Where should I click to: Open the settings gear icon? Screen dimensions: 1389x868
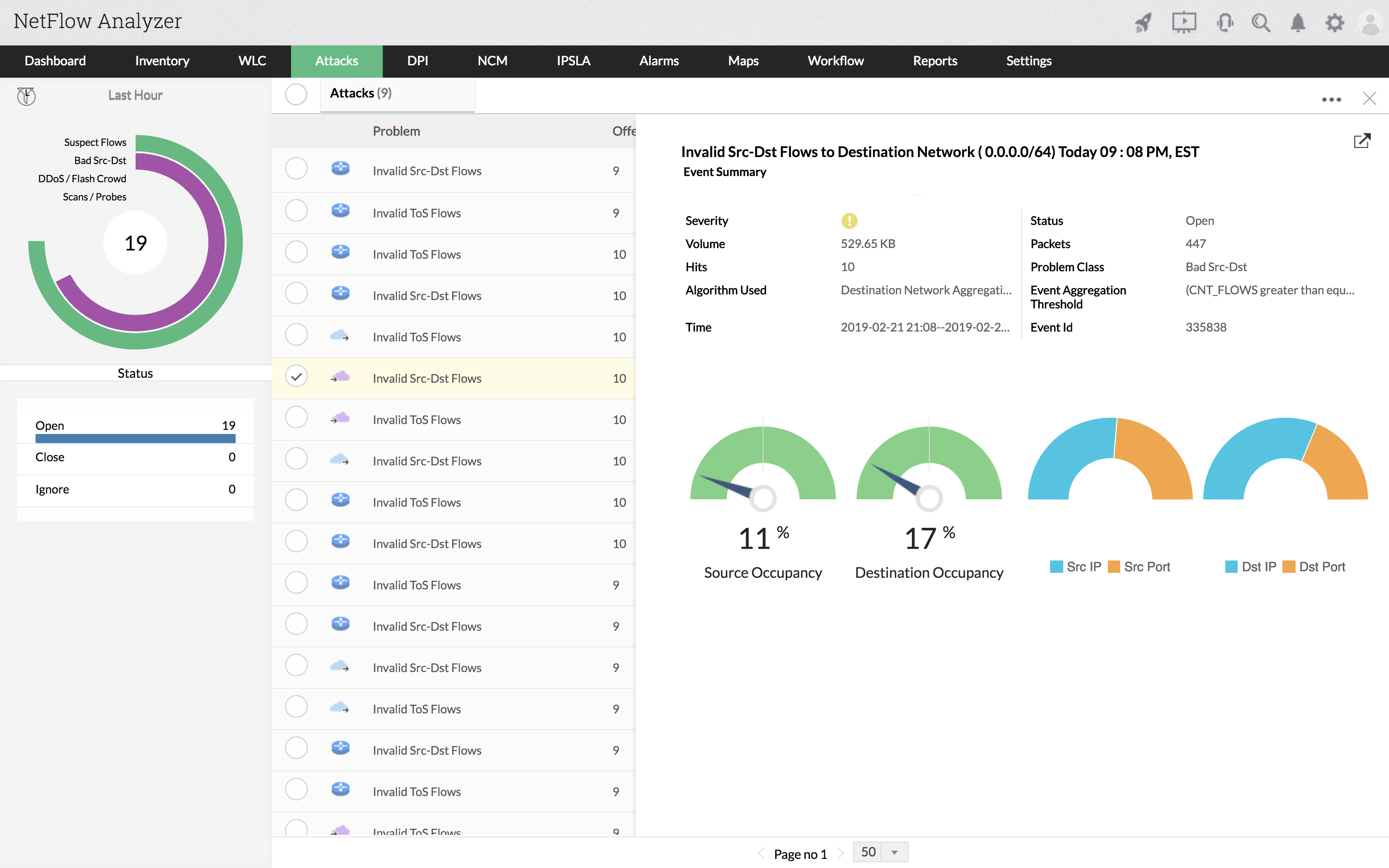point(1335,22)
